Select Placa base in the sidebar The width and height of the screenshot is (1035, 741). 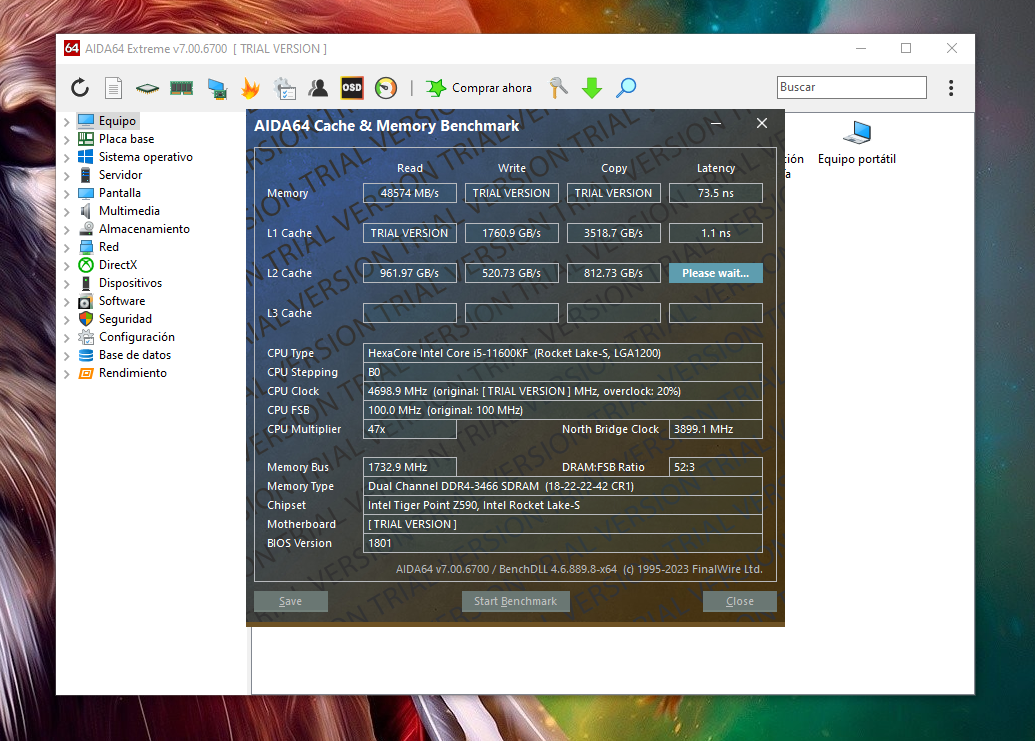(126, 139)
